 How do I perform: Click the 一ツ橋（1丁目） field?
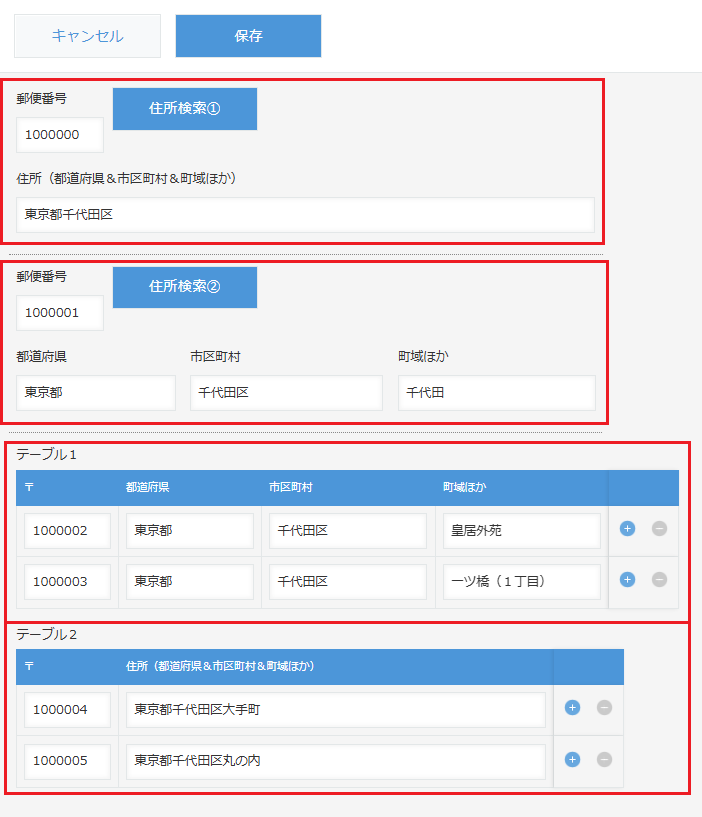coord(520,581)
